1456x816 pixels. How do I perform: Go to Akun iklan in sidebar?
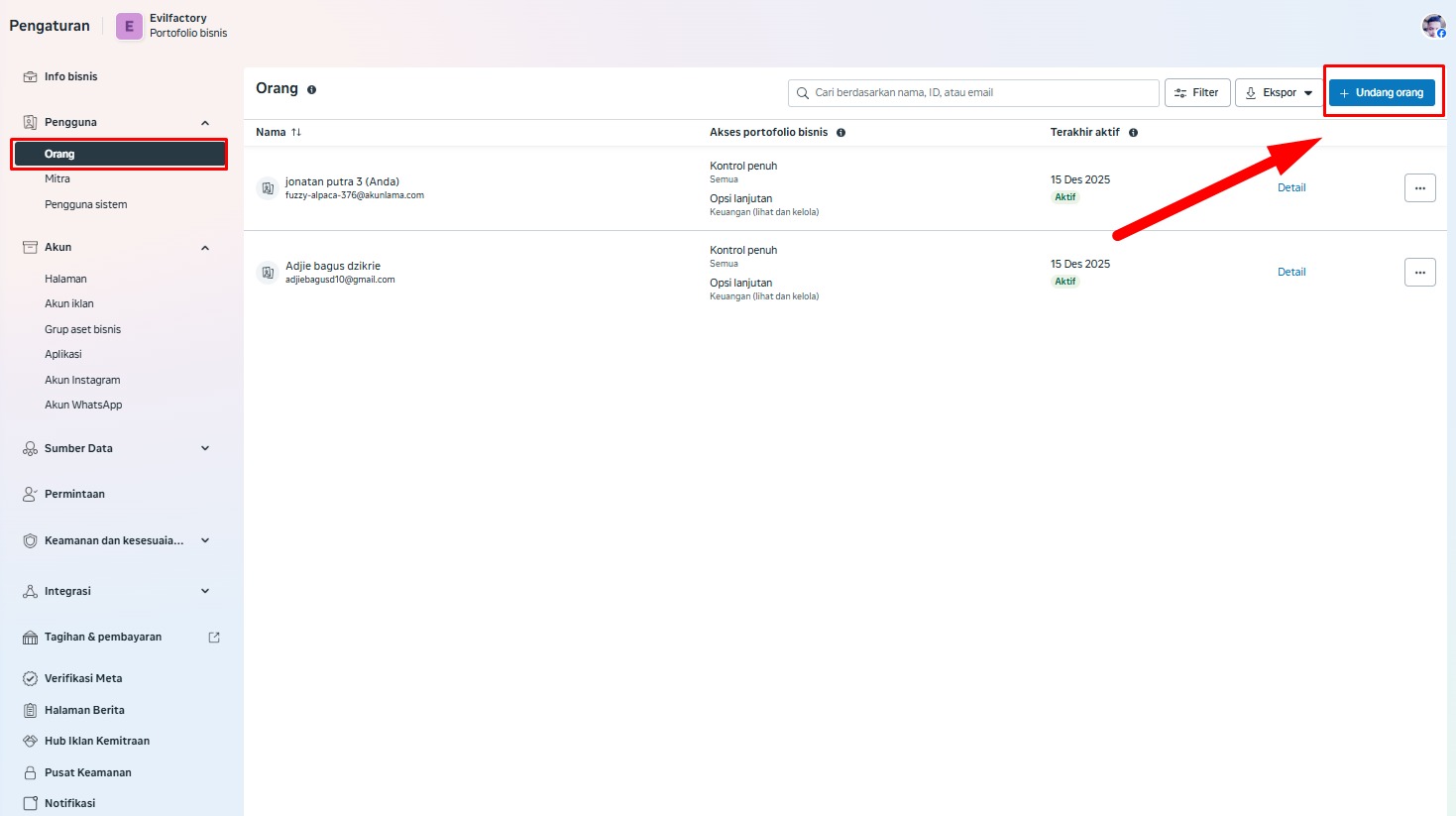69,304
